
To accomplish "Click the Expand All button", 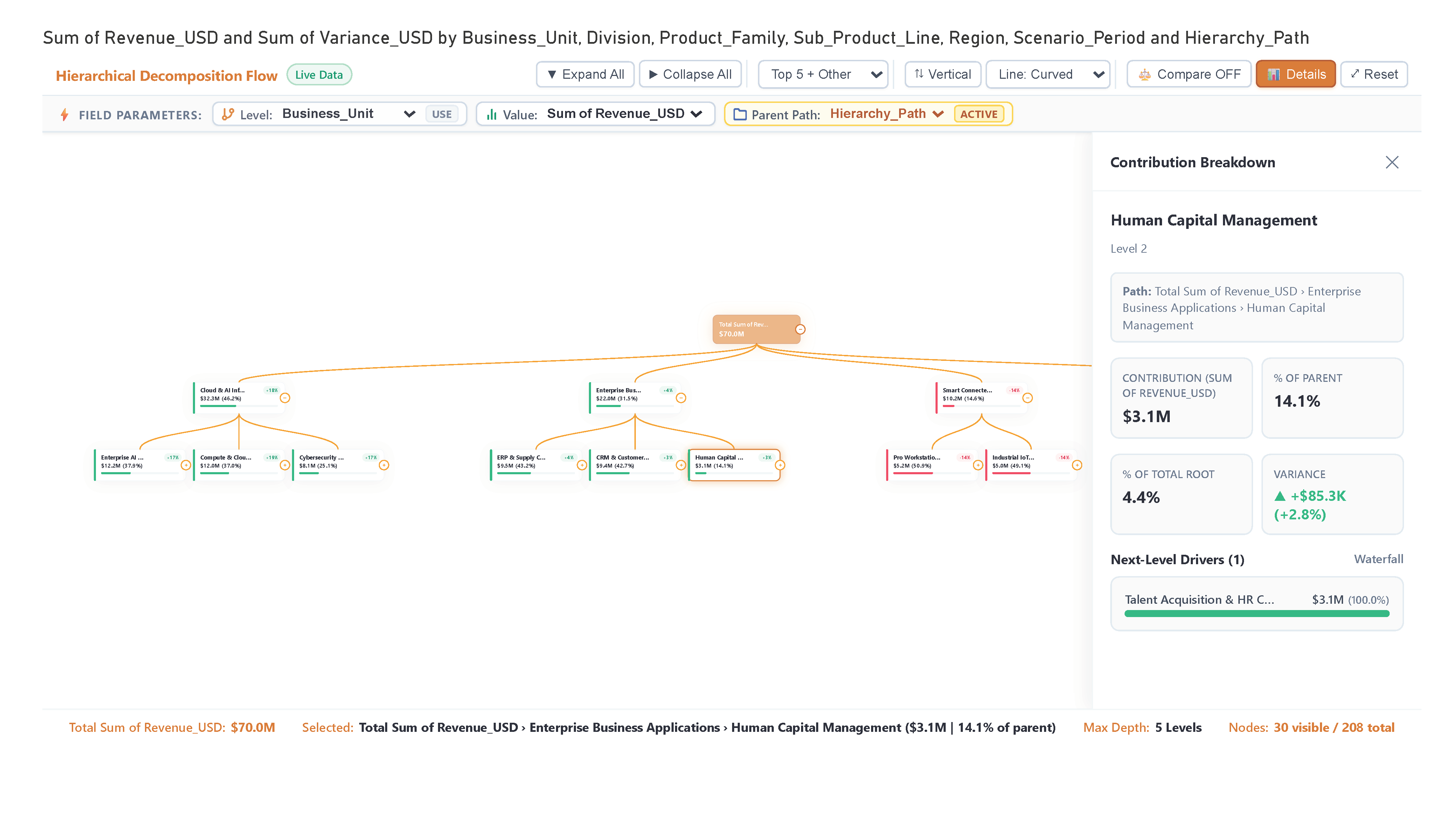I will 585,74.
